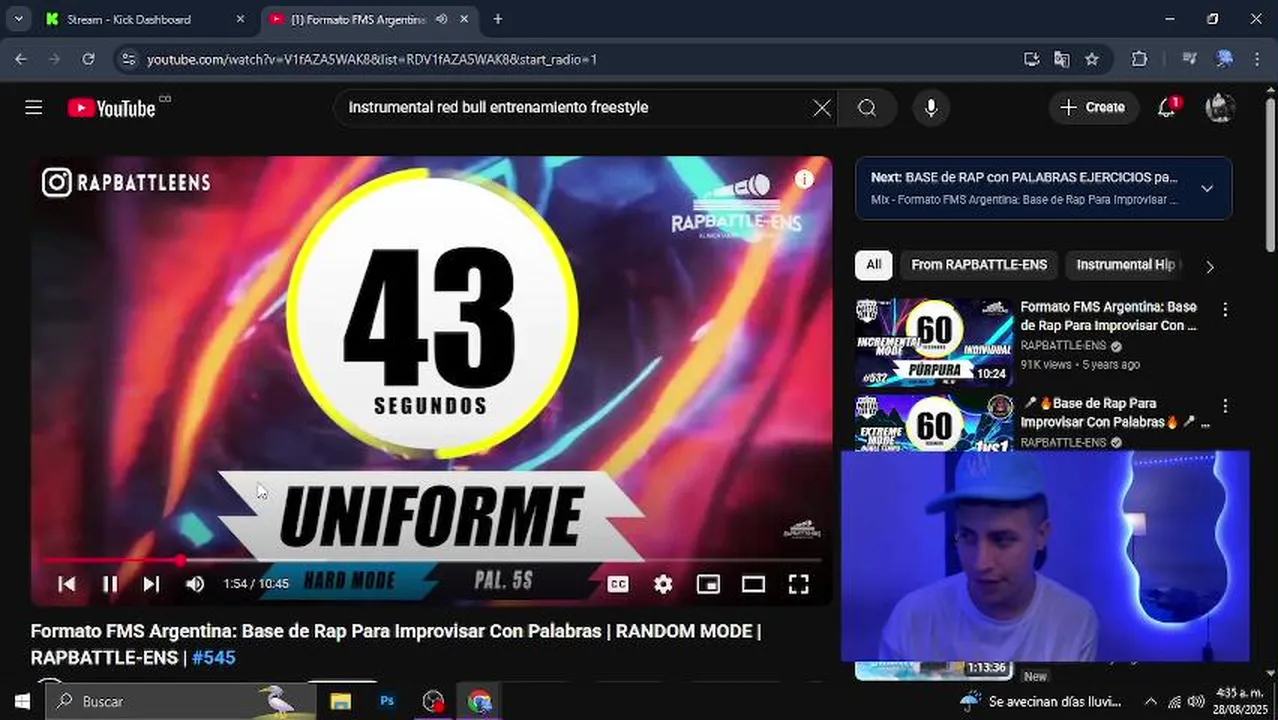
Task: Reload the page in Chrome
Action: pos(88,59)
